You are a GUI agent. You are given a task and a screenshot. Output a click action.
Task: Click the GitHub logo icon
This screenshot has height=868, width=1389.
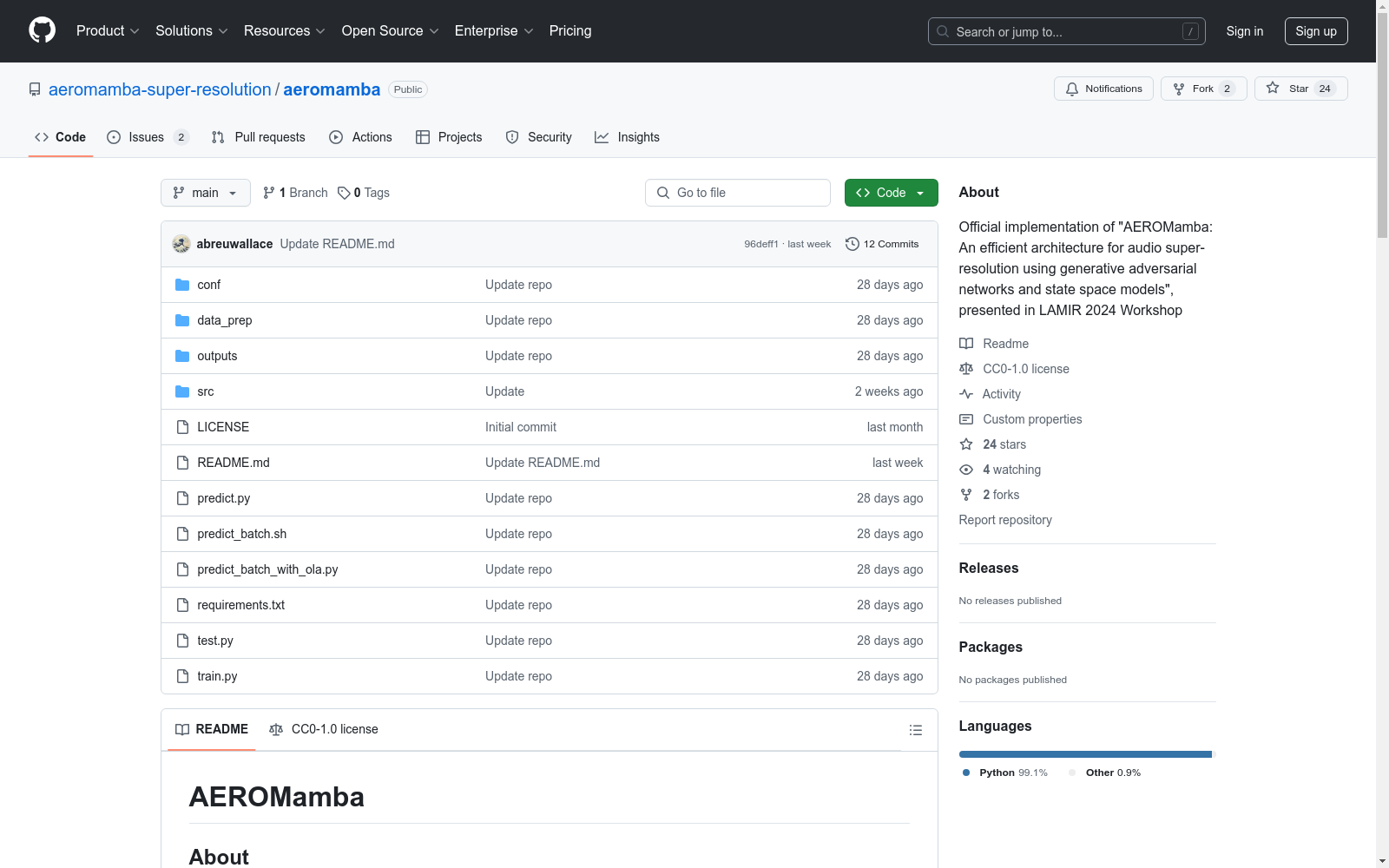pyautogui.click(x=42, y=30)
